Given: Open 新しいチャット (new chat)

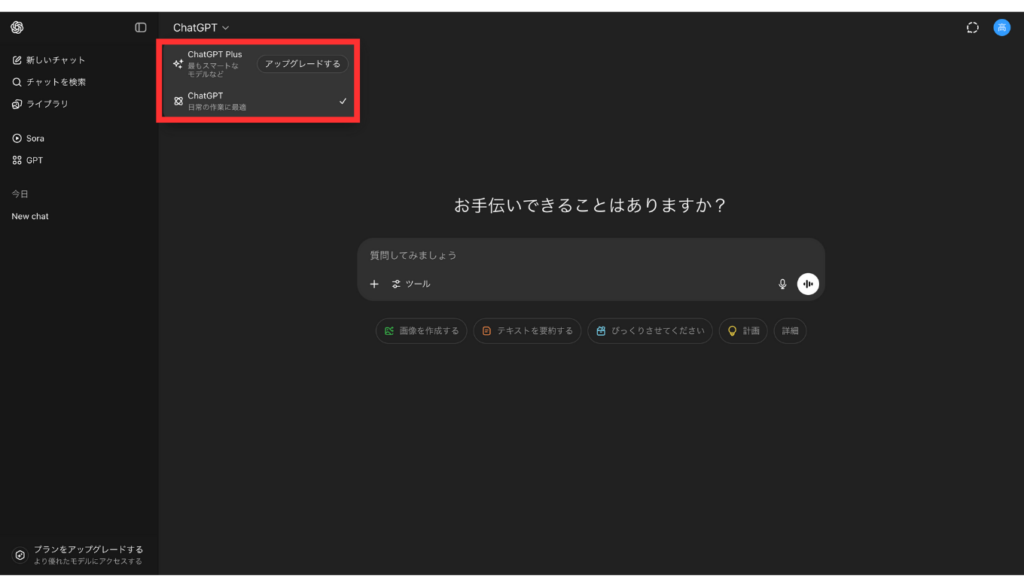Looking at the screenshot, I should pos(49,60).
